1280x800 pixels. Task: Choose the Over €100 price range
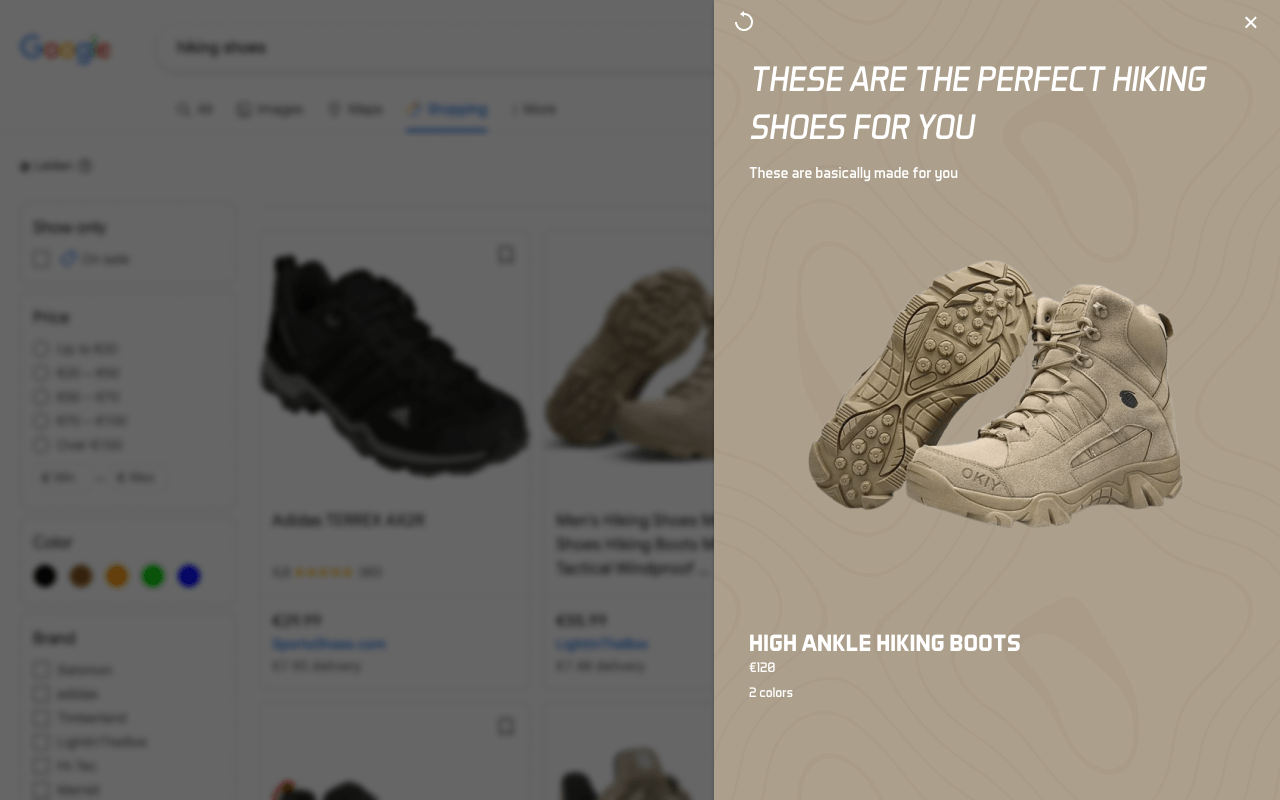41,445
